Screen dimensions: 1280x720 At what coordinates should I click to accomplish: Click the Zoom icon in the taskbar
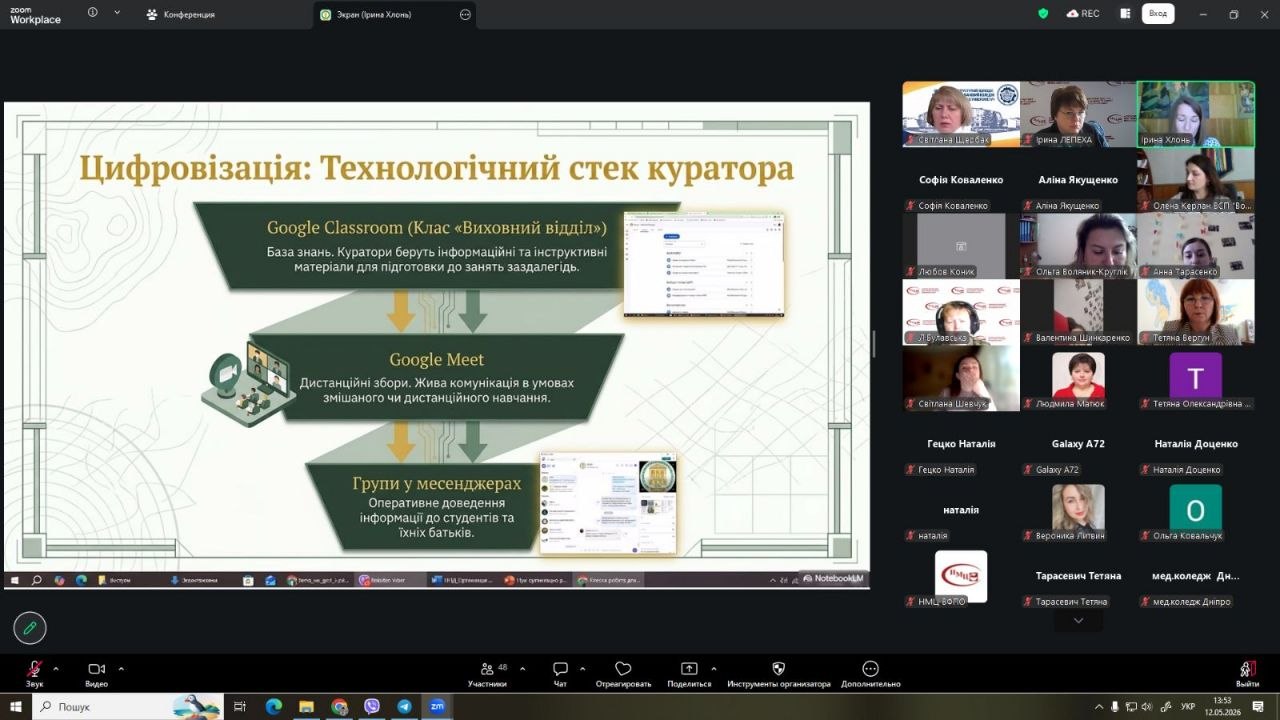(437, 706)
